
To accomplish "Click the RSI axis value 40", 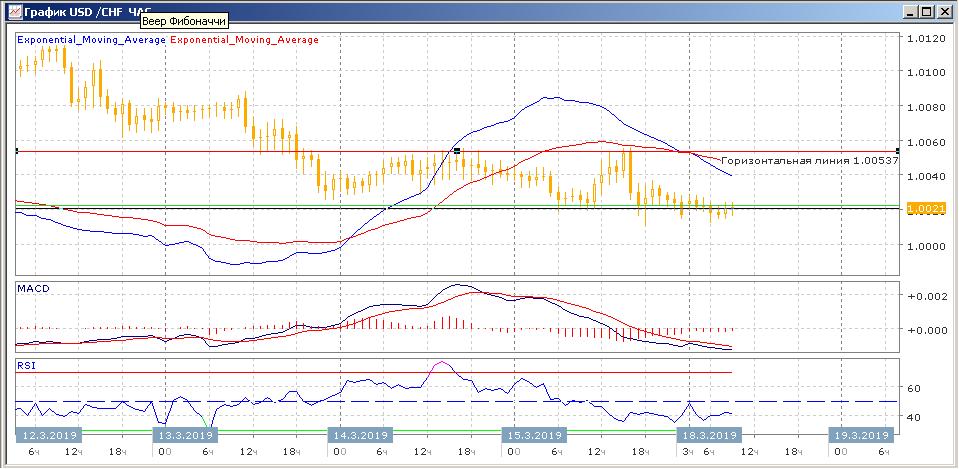I will [x=916, y=417].
